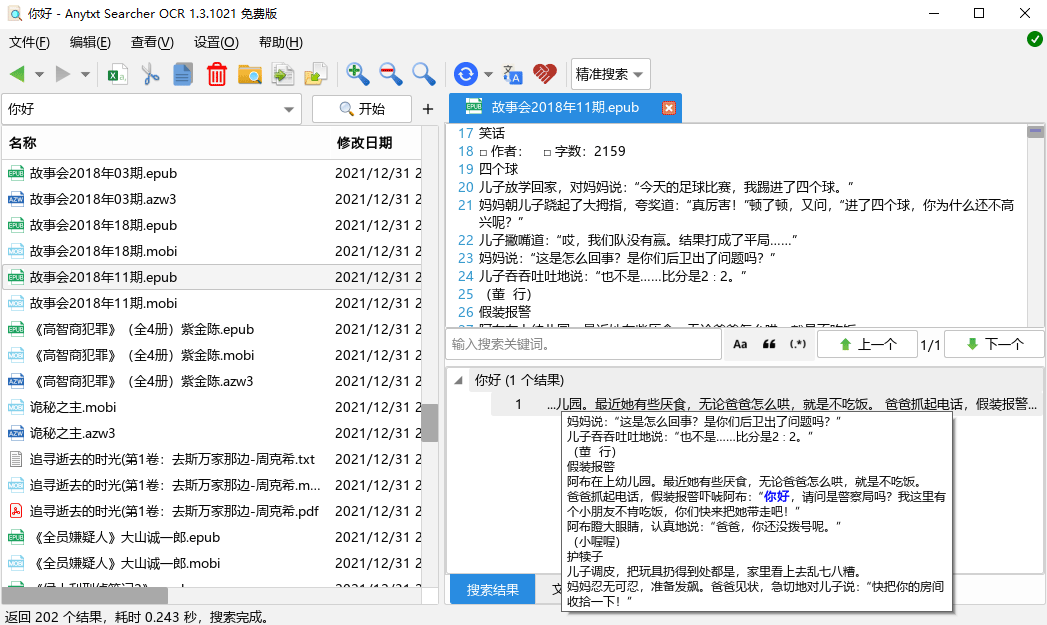The width and height of the screenshot is (1047, 625).
Task: Click the plus to add new search
Action: pyautogui.click(x=428, y=109)
